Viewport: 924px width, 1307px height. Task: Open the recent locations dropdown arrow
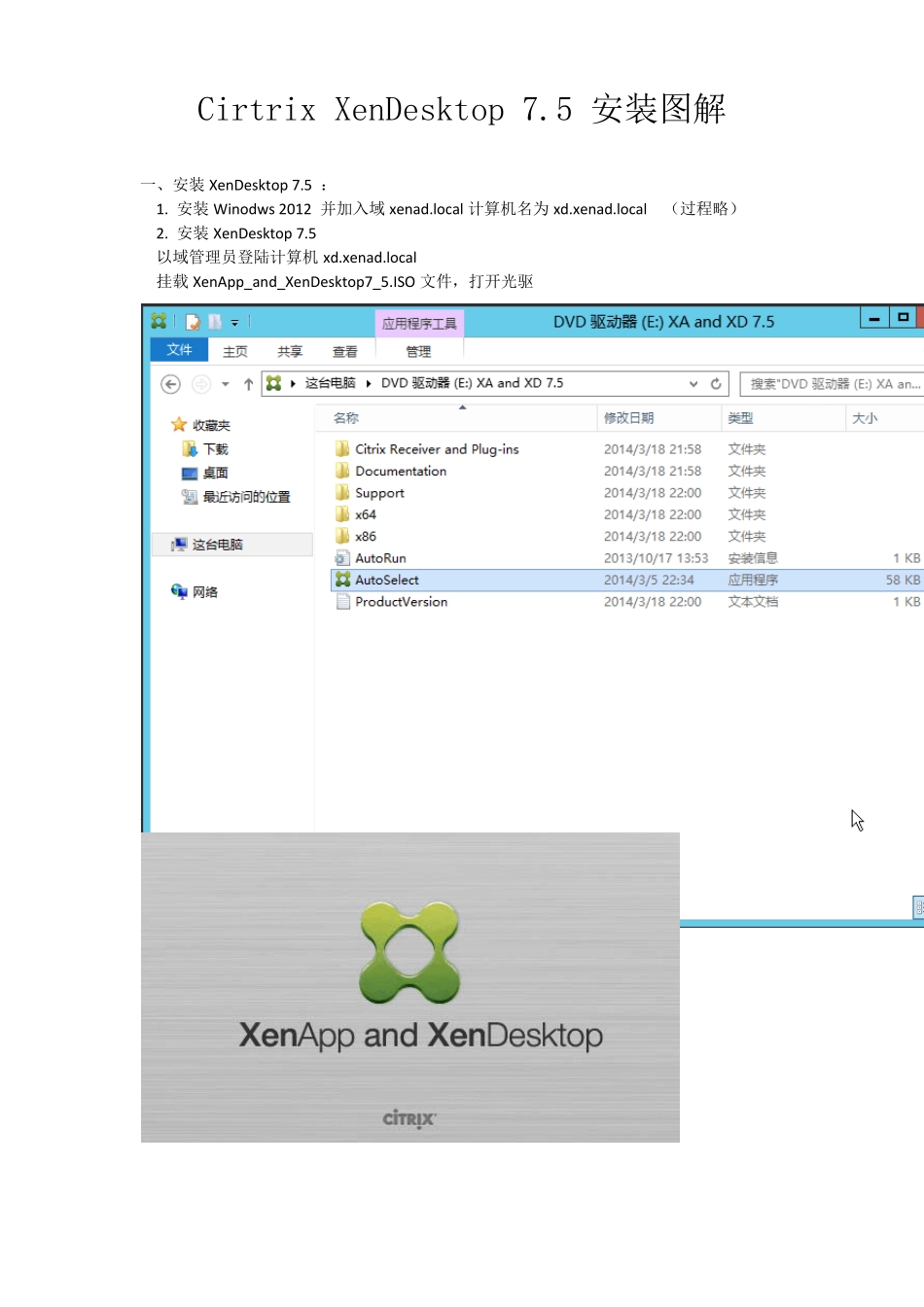click(226, 384)
